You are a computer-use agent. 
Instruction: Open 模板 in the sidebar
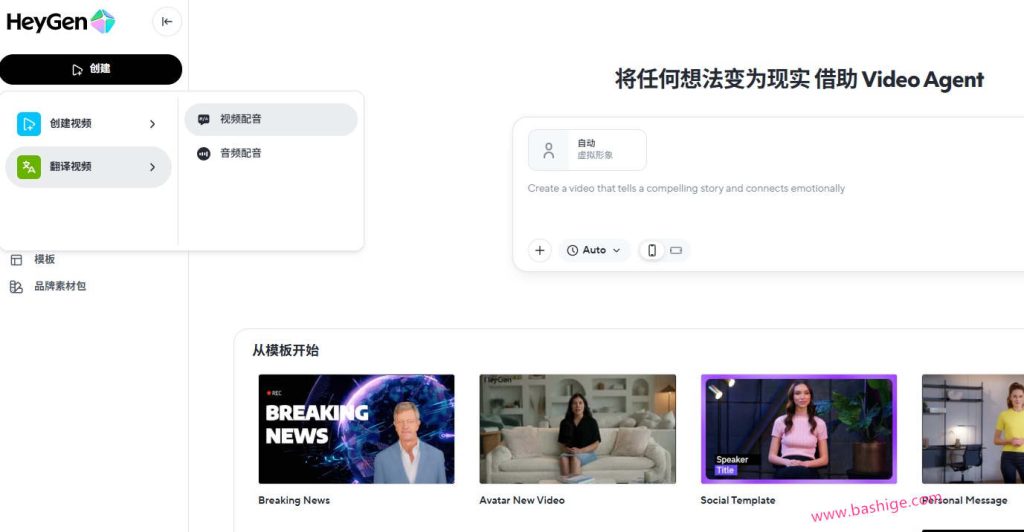[44, 259]
